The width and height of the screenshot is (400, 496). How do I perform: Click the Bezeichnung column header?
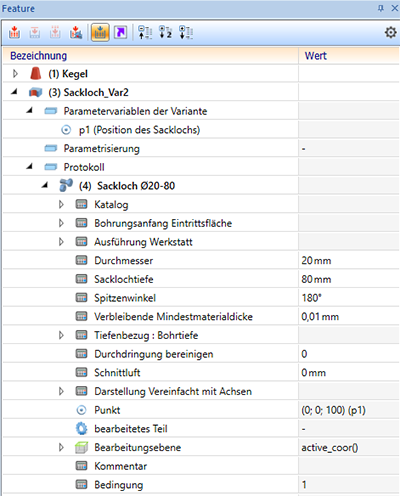38,56
